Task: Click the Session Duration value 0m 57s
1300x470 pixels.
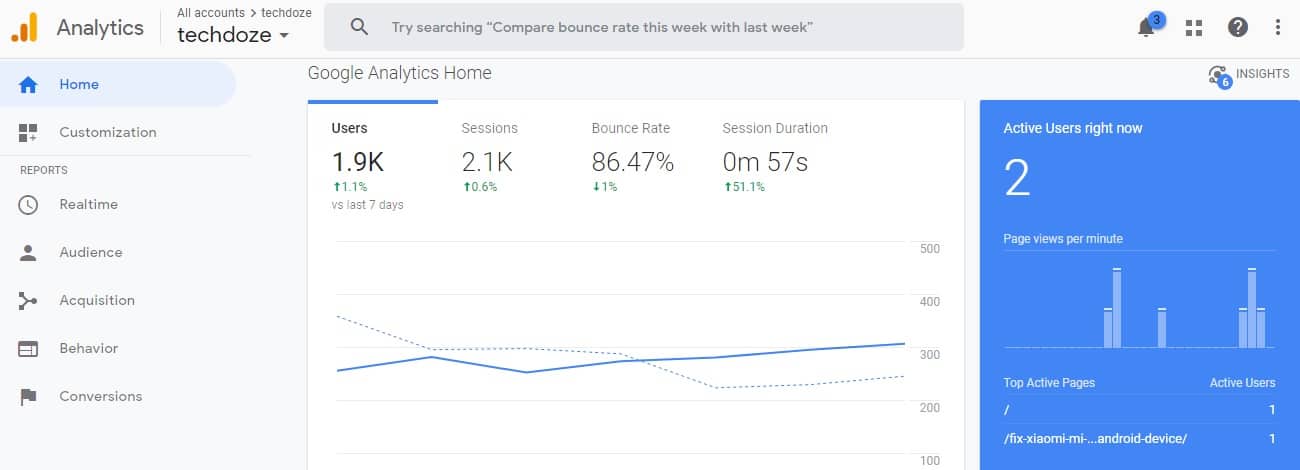Action: click(765, 162)
